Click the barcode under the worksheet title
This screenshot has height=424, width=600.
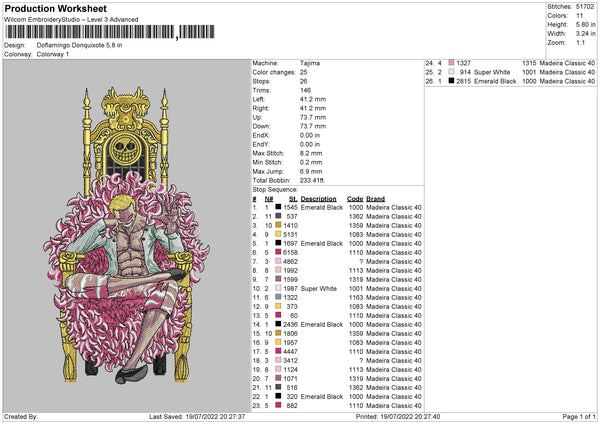(x=109, y=32)
